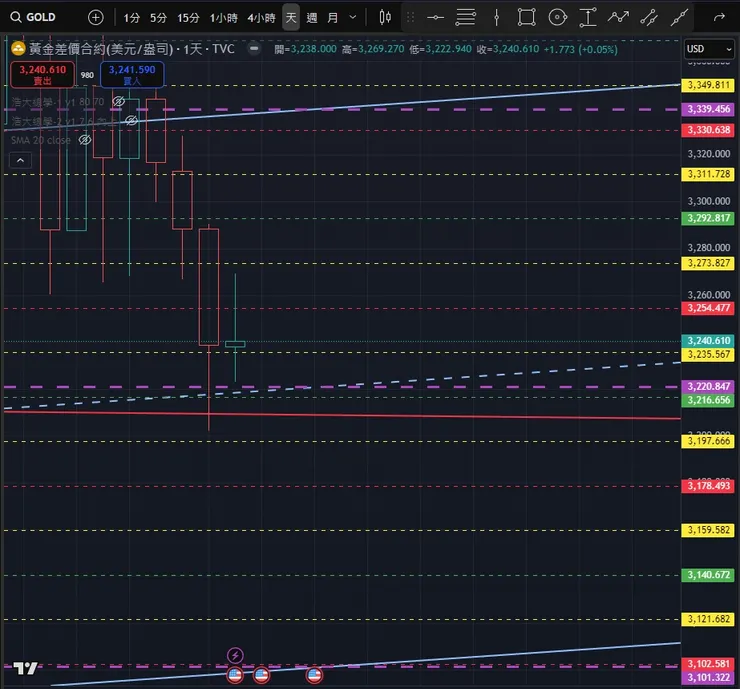
Task: Toggle the symbol visibility minus button
Action: [x=254, y=49]
